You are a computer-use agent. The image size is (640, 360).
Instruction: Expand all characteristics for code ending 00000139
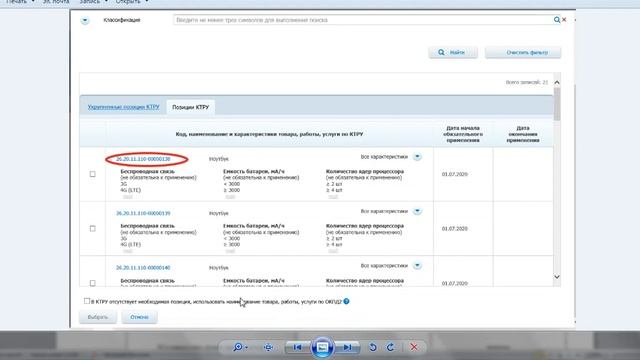[x=417, y=211]
